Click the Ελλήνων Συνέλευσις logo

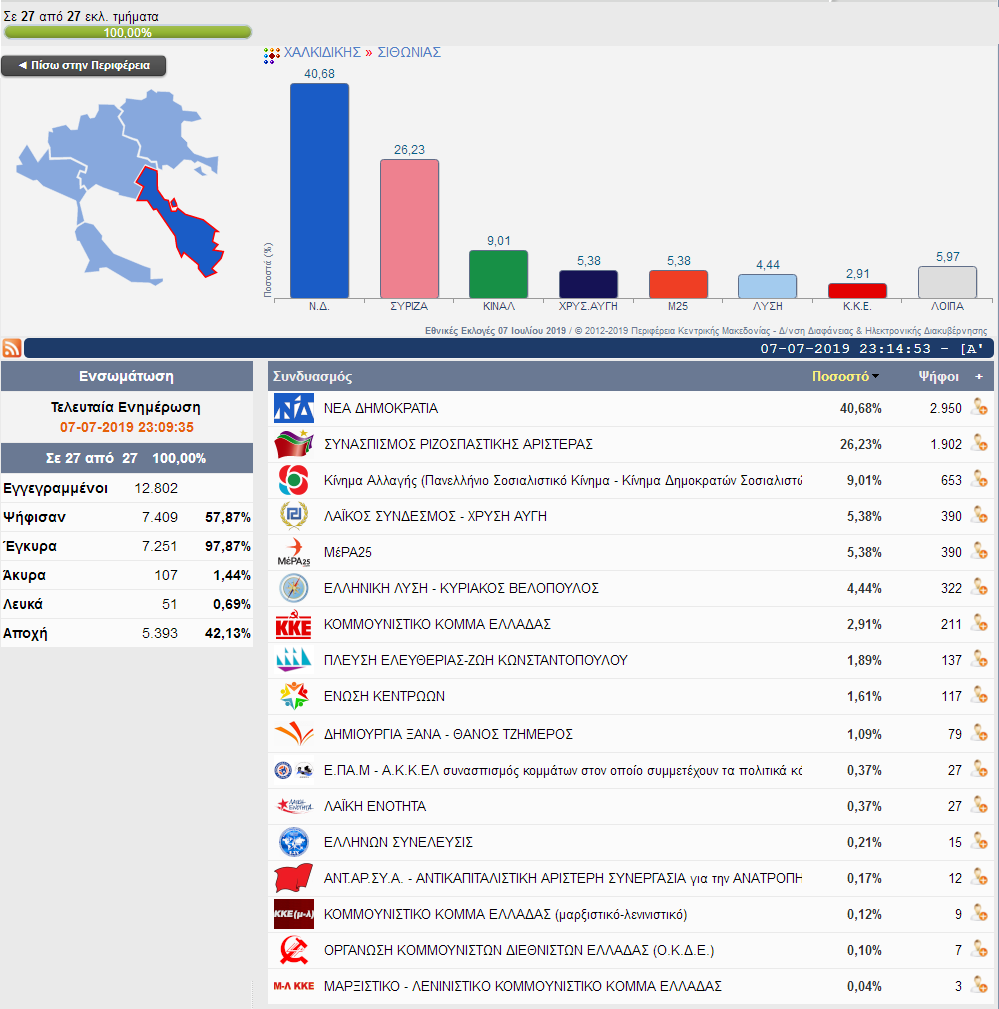(294, 842)
